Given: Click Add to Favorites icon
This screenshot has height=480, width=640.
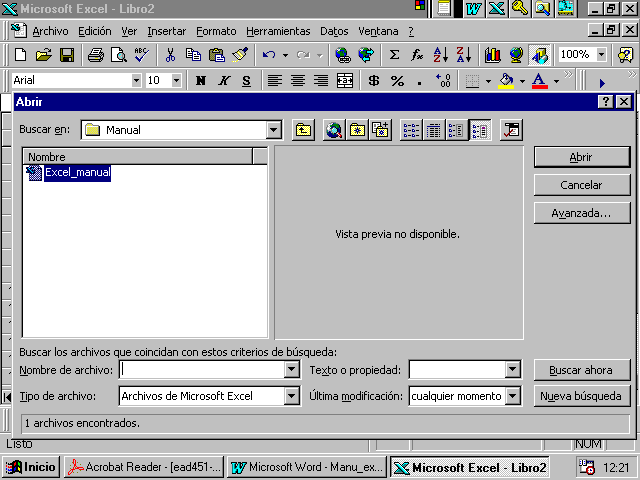Looking at the screenshot, I should point(380,130).
